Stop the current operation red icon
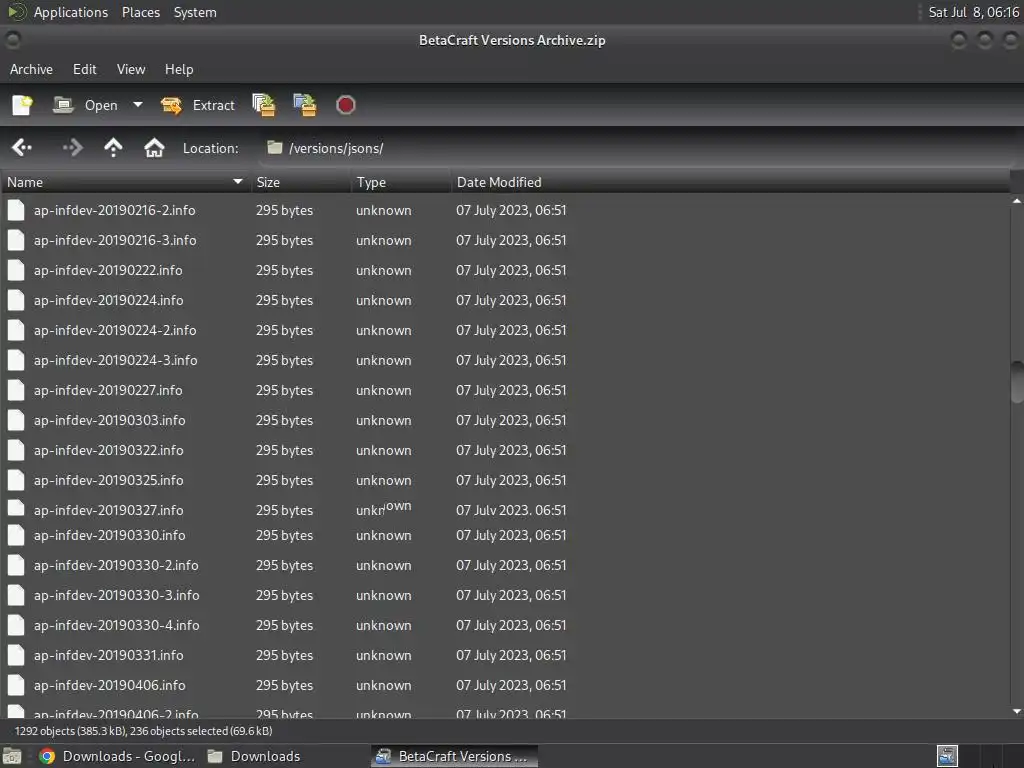 coord(345,105)
